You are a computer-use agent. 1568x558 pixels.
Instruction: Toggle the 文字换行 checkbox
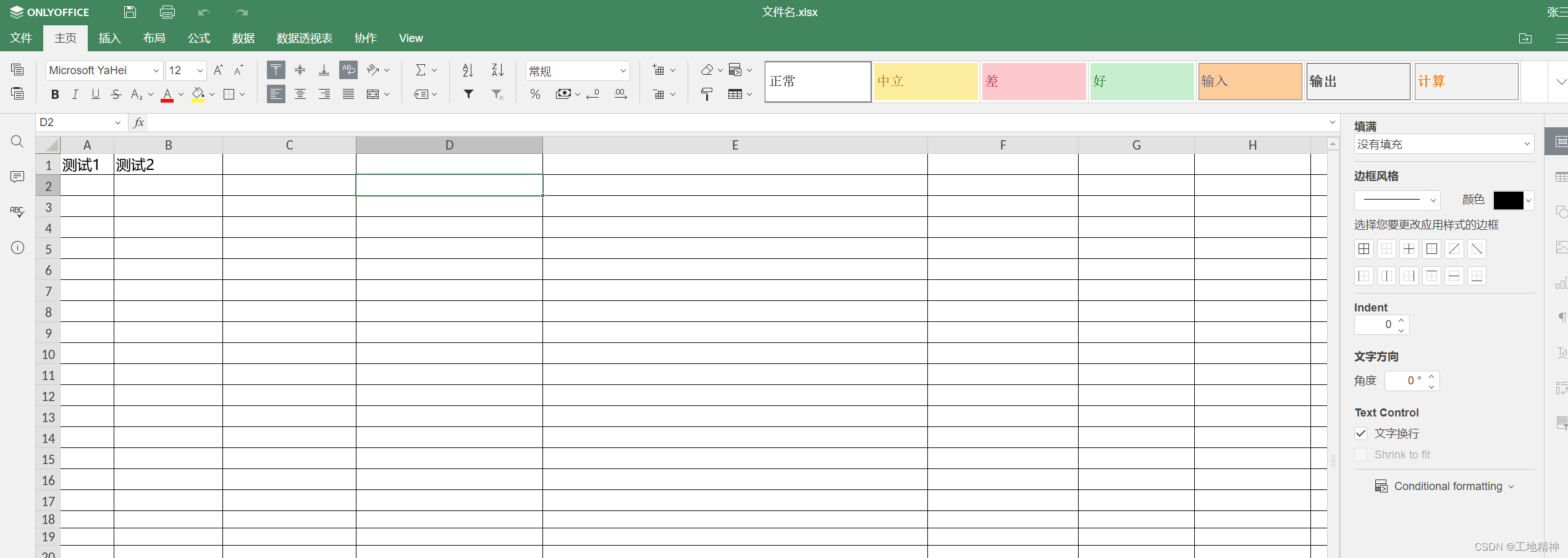[x=1360, y=433]
